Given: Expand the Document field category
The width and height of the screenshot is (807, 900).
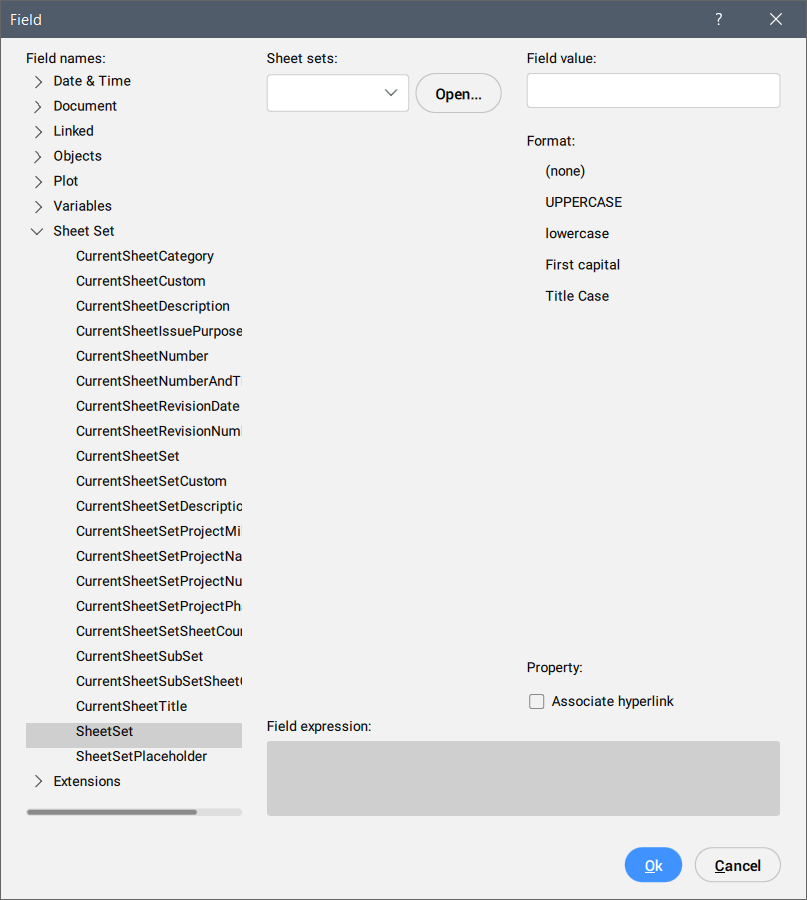Looking at the screenshot, I should click(x=38, y=107).
